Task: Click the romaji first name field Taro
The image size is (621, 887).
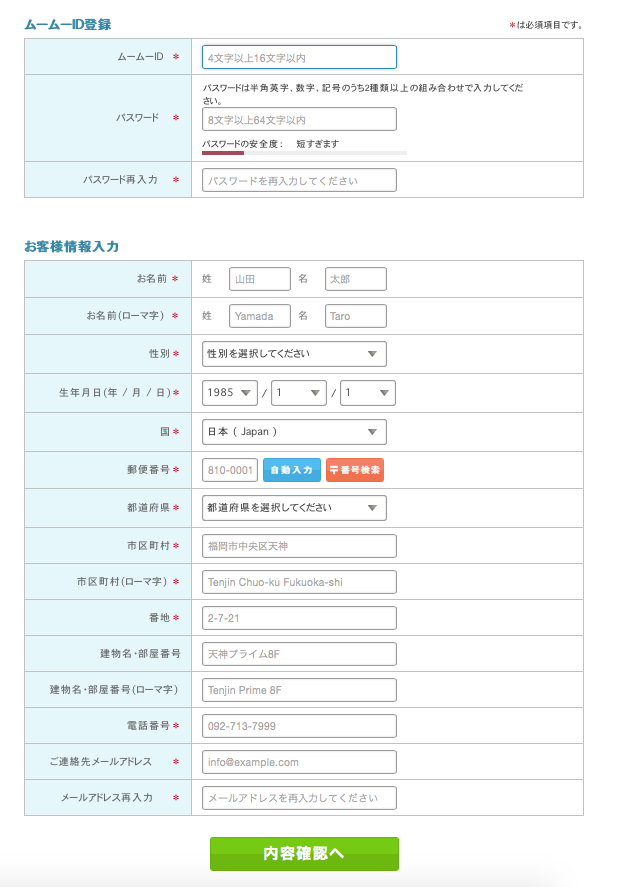Action: (x=356, y=316)
